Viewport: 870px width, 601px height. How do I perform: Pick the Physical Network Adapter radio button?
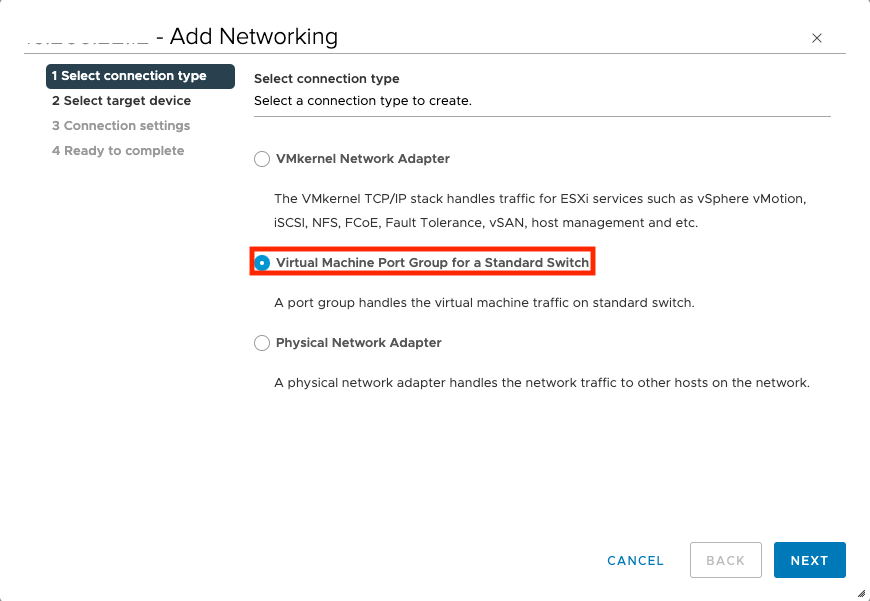tap(262, 343)
